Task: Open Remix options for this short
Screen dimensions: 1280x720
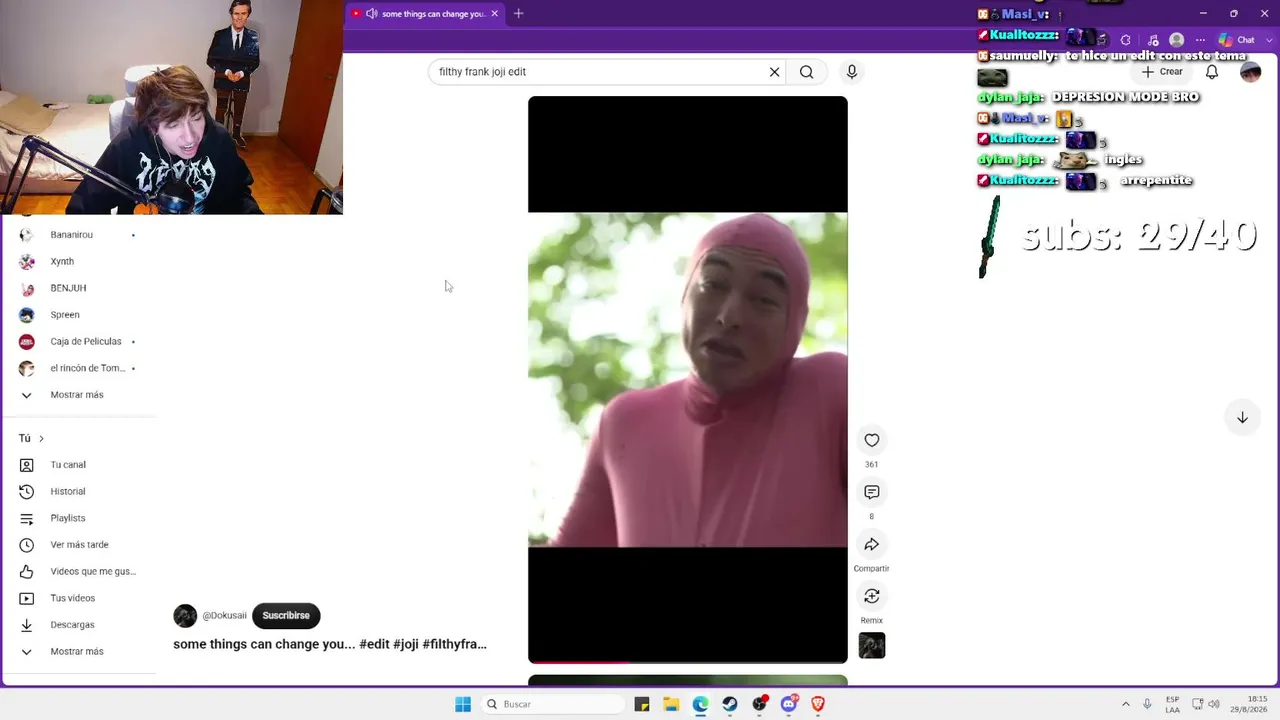Action: 872,596
